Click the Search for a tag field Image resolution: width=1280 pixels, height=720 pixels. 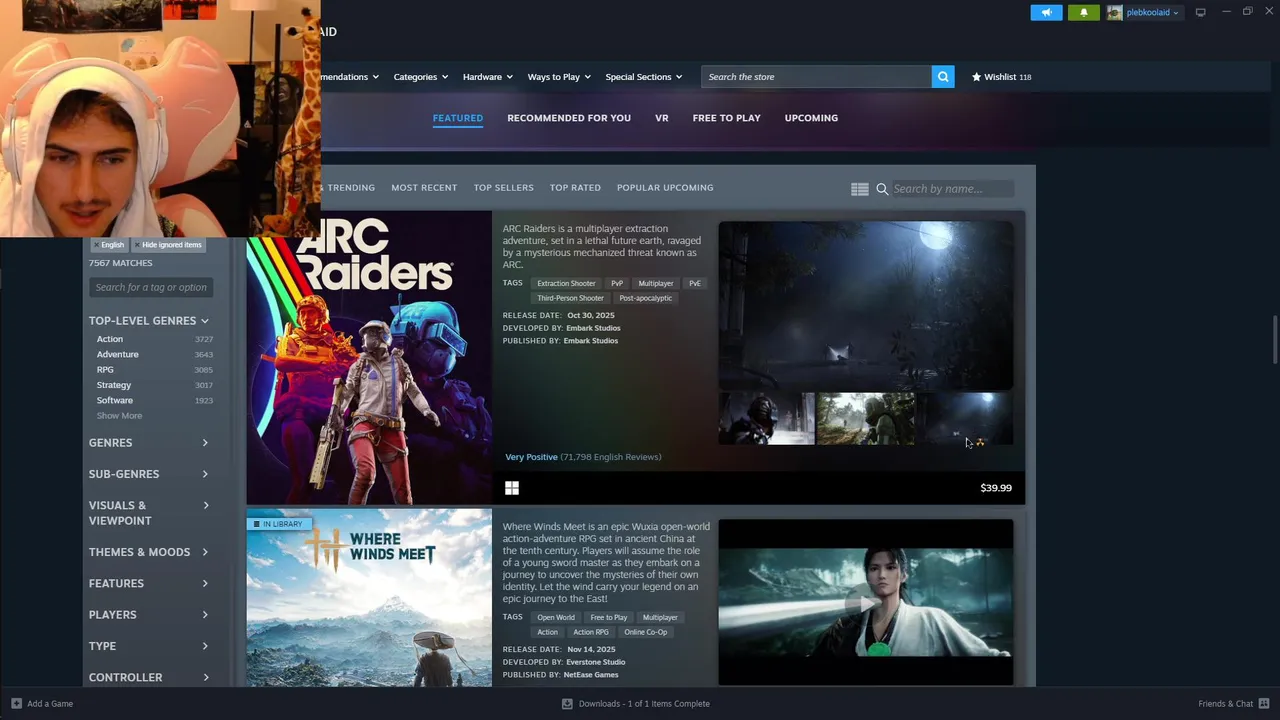[151, 287]
